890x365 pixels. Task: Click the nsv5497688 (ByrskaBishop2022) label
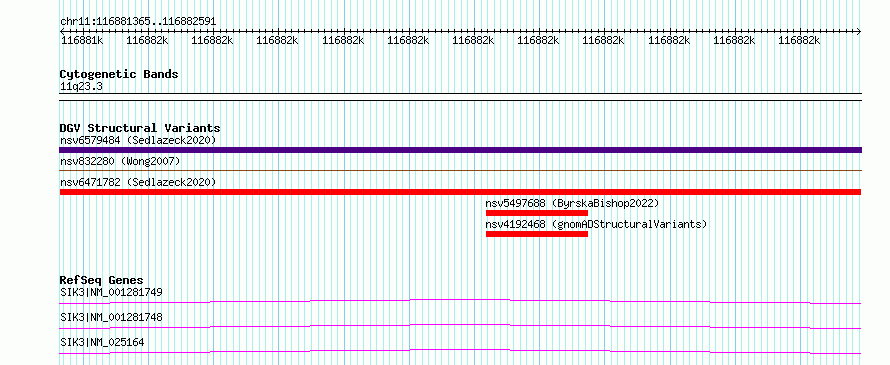coord(572,203)
